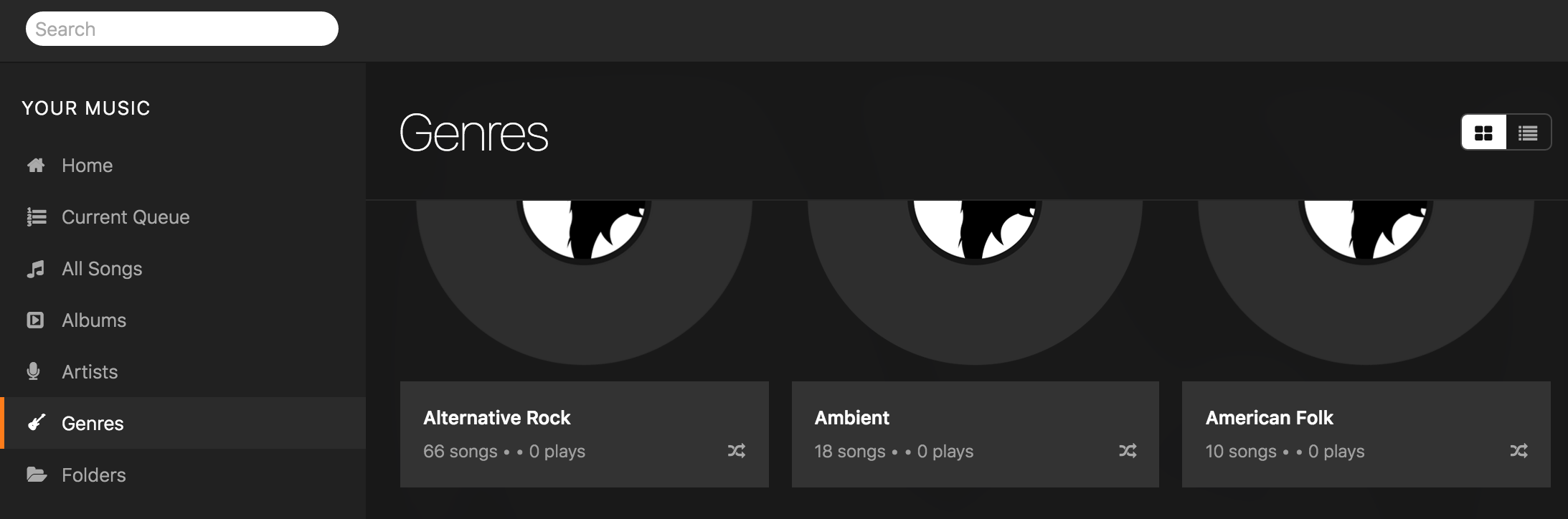Click the Albums play-square icon
Screen dimensions: 1568x519
35,320
